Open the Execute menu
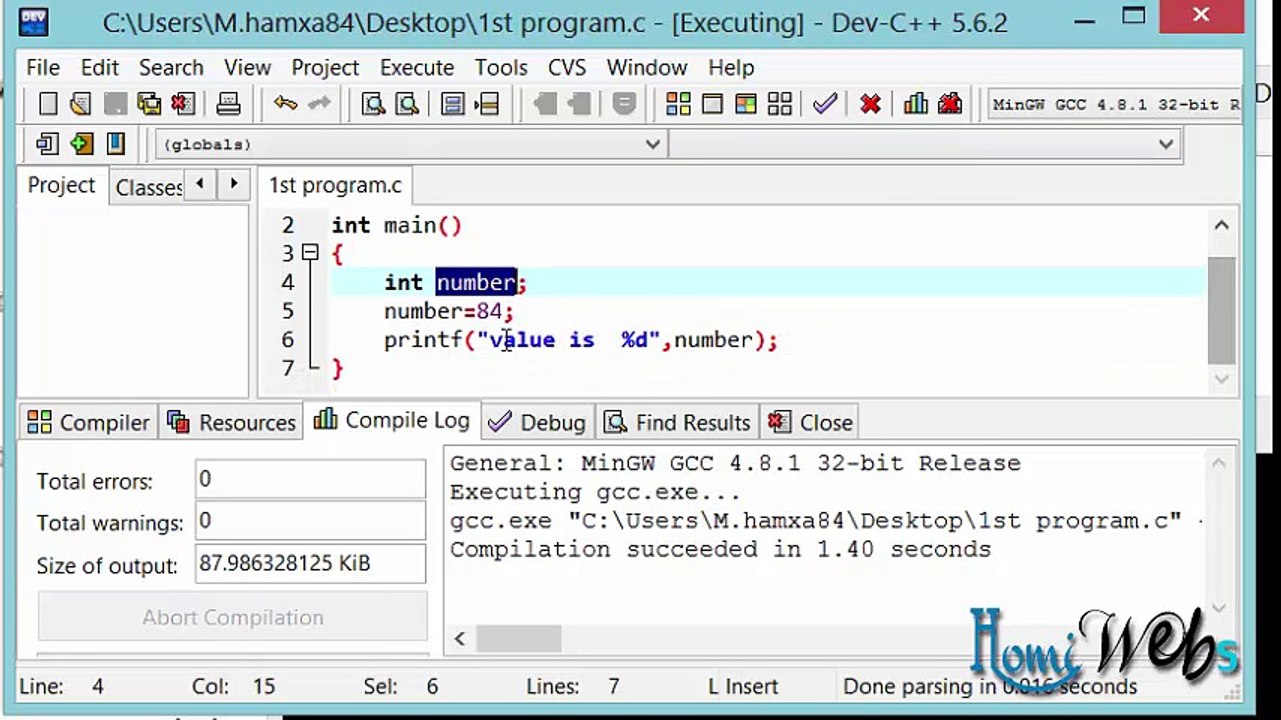 [417, 67]
